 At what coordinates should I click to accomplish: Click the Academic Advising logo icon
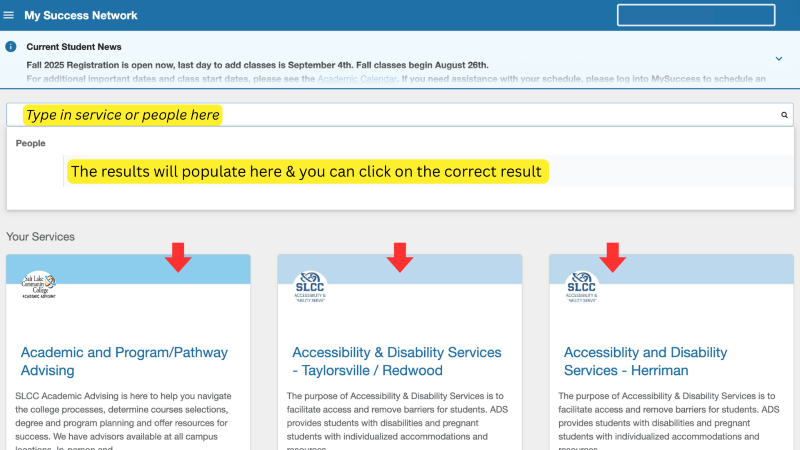[x=38, y=287]
